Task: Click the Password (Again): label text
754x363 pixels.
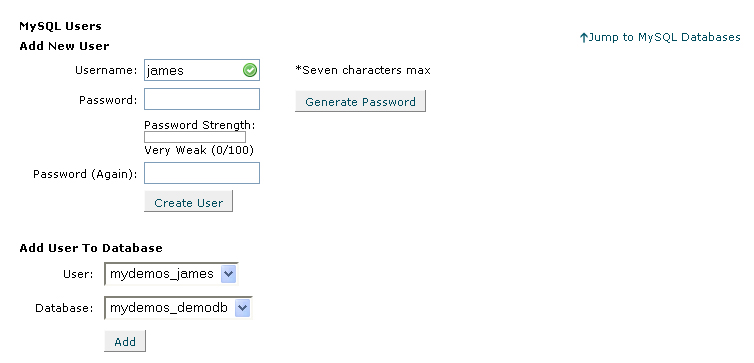Action: click(x=85, y=174)
